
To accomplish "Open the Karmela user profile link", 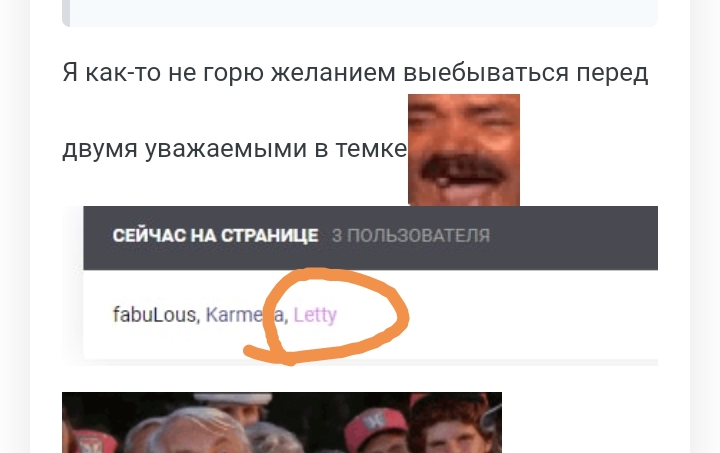I will (244, 315).
